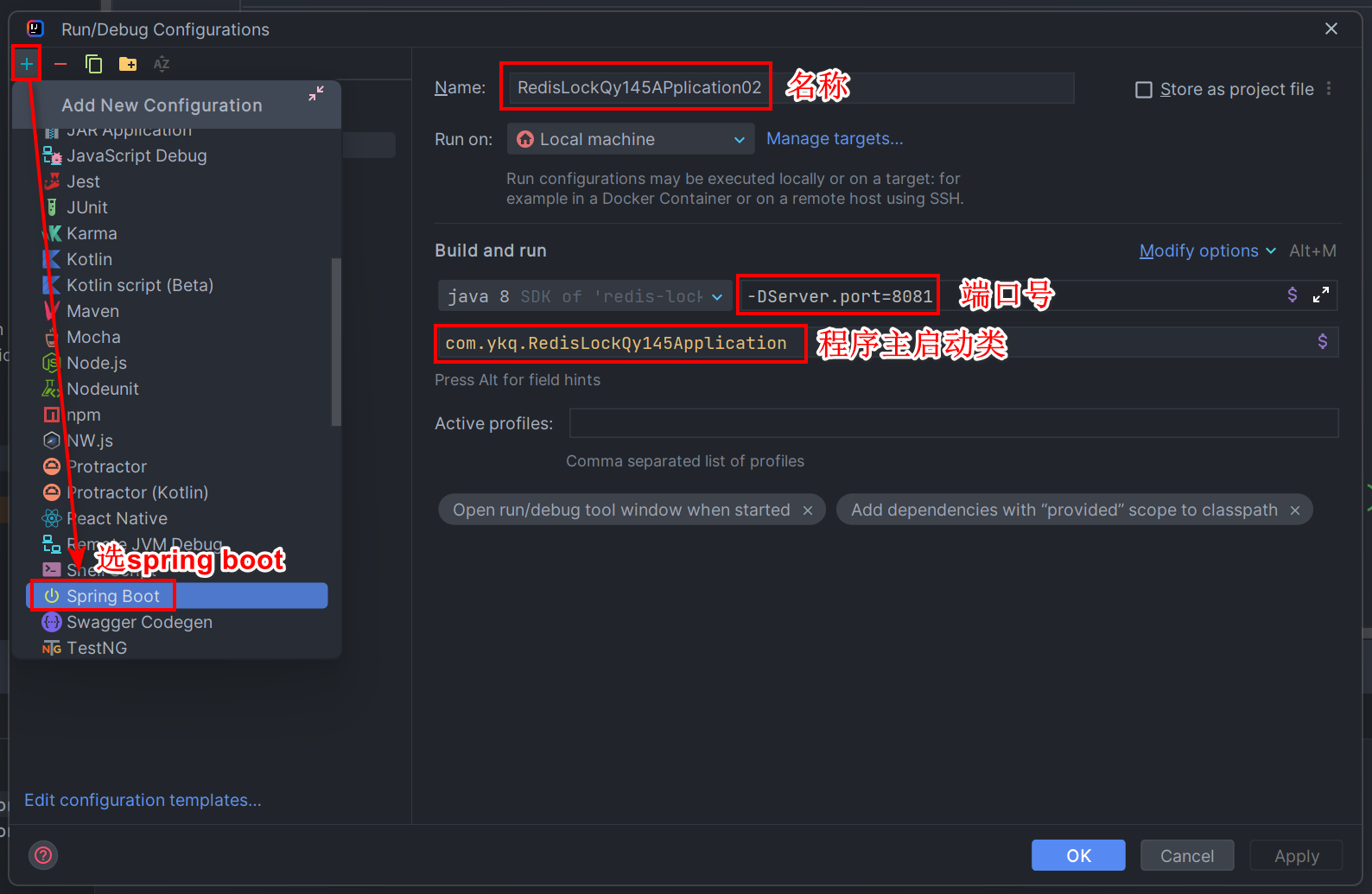Click the Apply button
The width and height of the screenshot is (1372, 894).
tap(1296, 855)
